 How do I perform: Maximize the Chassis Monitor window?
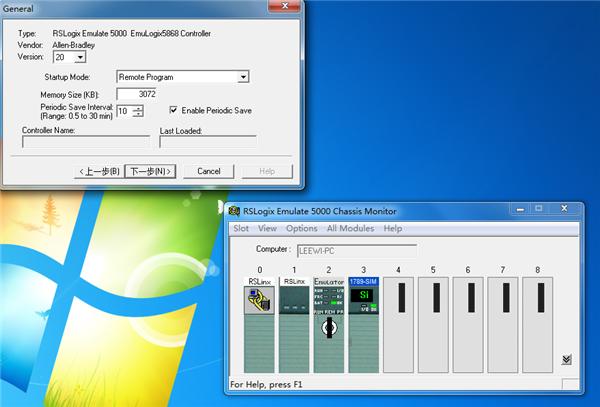[539, 209]
